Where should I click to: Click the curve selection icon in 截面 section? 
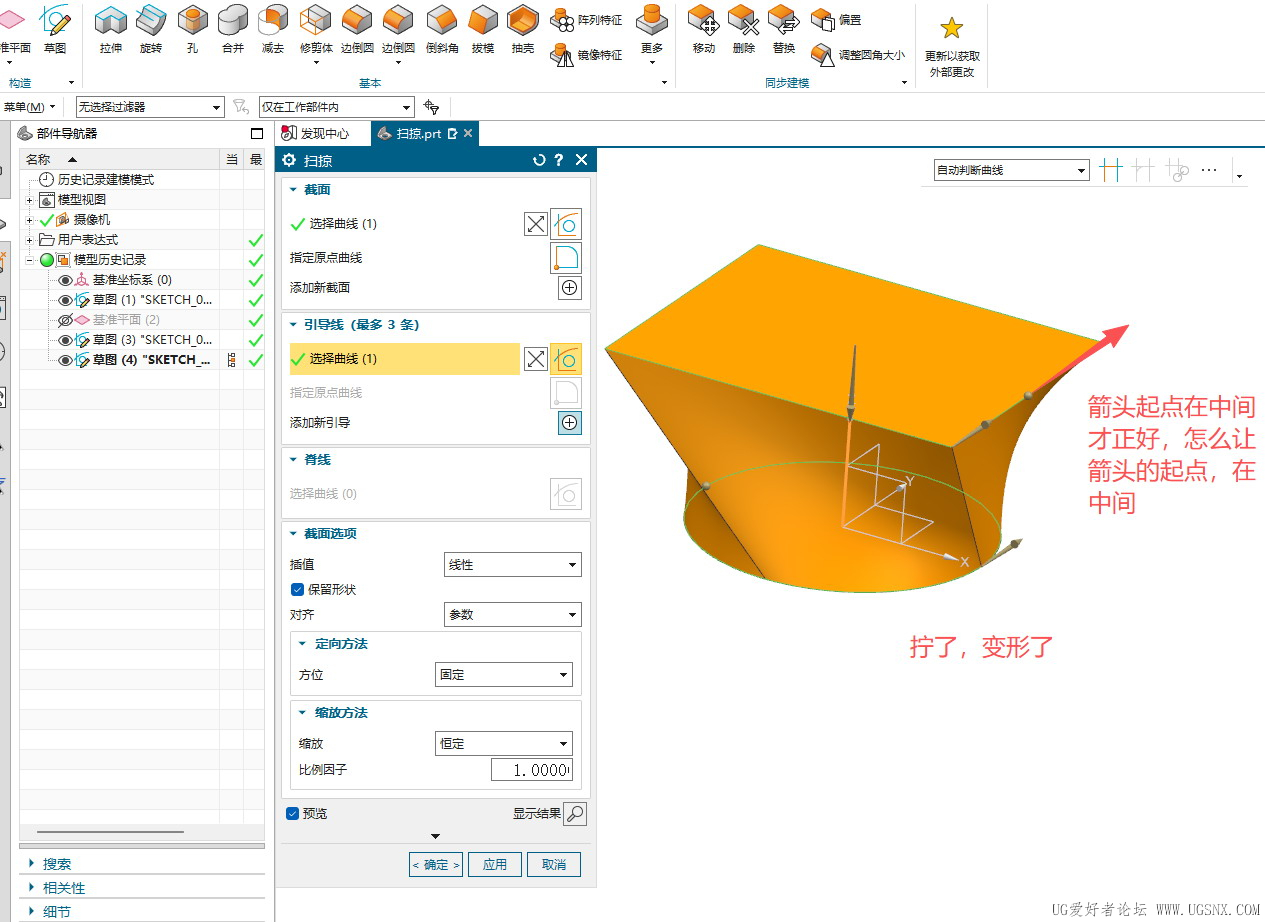565,224
